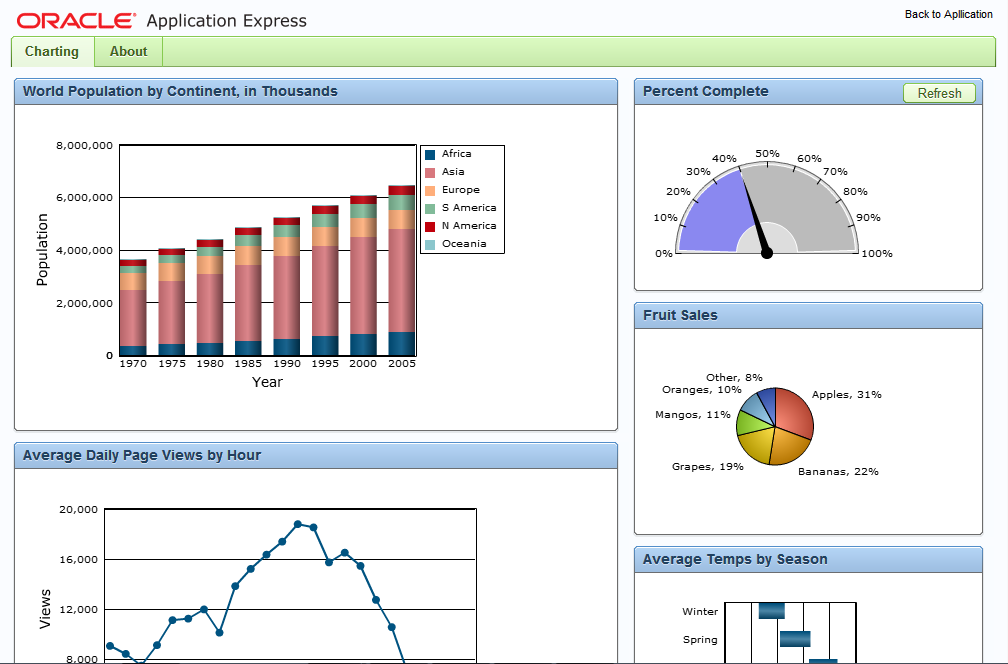Click the 'Other, 8%' pie label

point(734,377)
